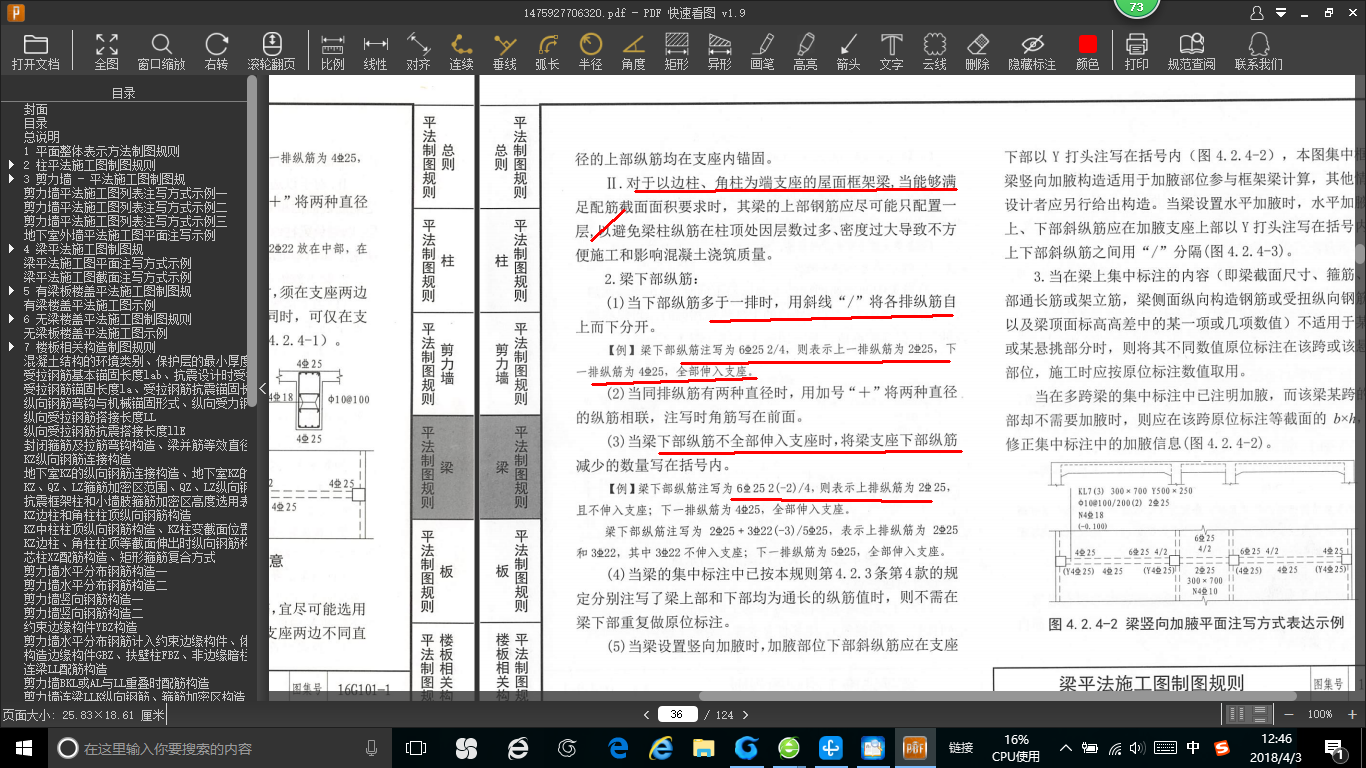Open 规范查阅 standards lookup
This screenshot has height=768, width=1366.
tap(1192, 51)
